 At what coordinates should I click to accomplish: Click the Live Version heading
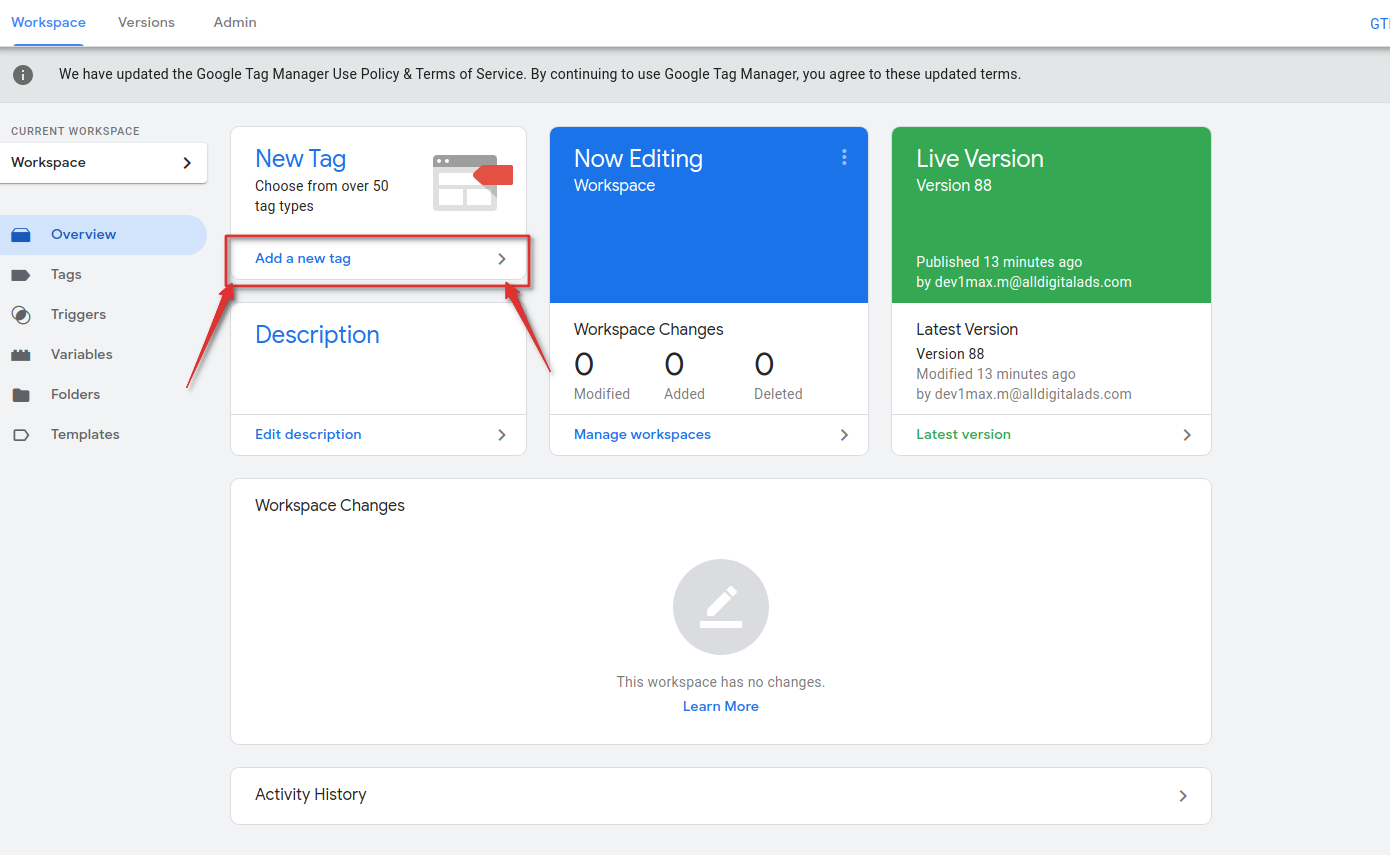pos(979,159)
